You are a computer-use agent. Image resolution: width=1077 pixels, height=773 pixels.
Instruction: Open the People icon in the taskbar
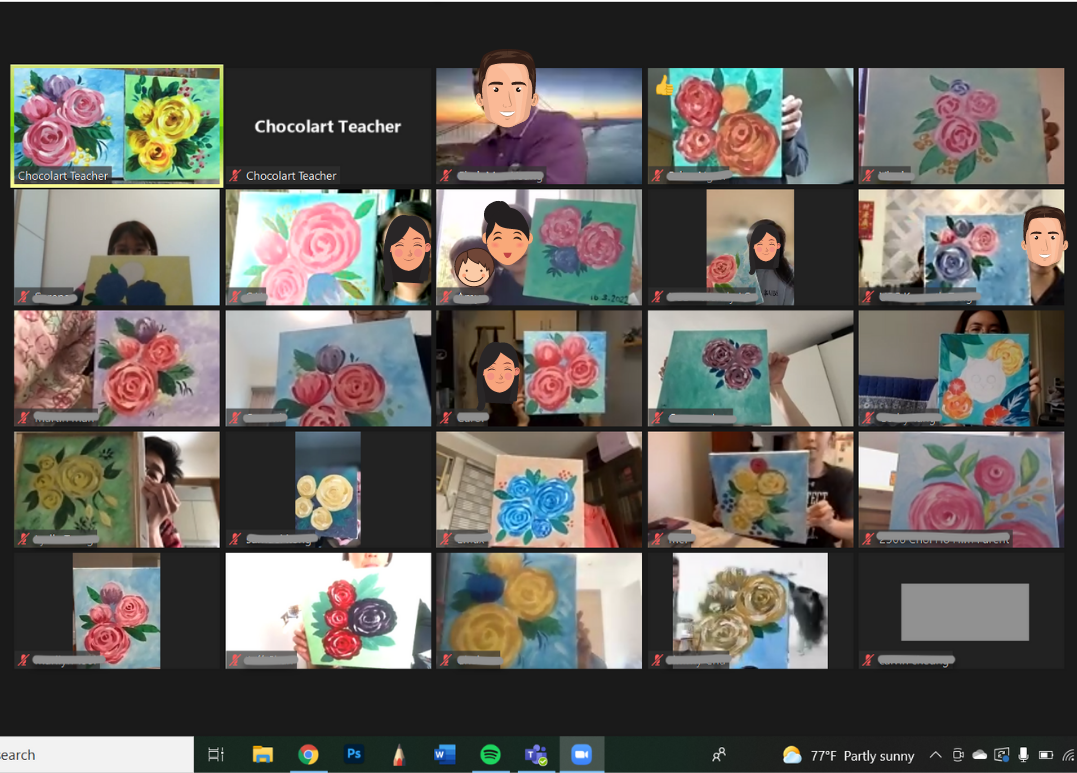(x=718, y=755)
